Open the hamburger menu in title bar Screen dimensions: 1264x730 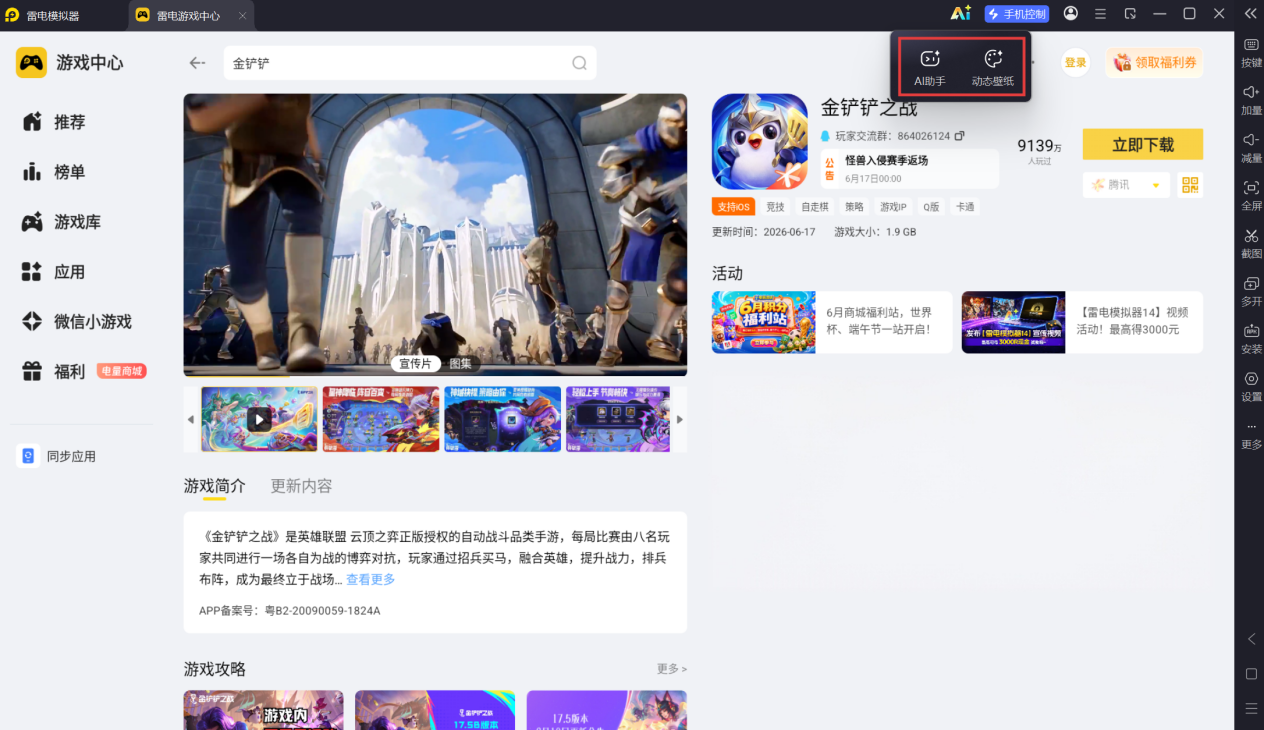1100,14
